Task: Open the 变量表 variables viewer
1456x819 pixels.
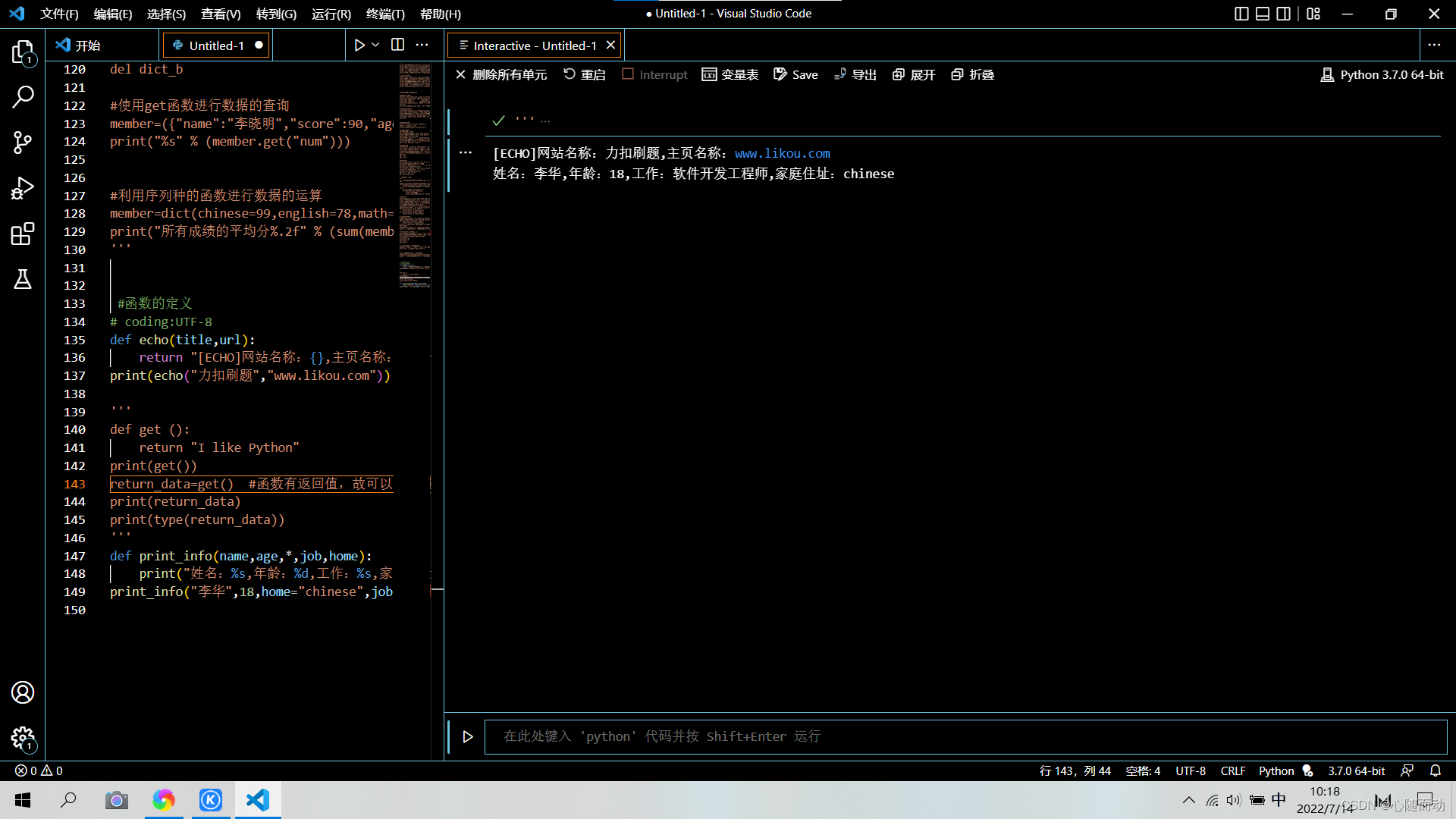Action: [730, 74]
